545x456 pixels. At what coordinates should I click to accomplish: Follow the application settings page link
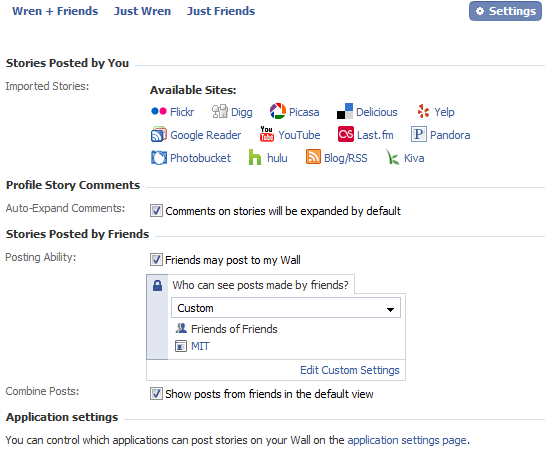[x=407, y=440]
